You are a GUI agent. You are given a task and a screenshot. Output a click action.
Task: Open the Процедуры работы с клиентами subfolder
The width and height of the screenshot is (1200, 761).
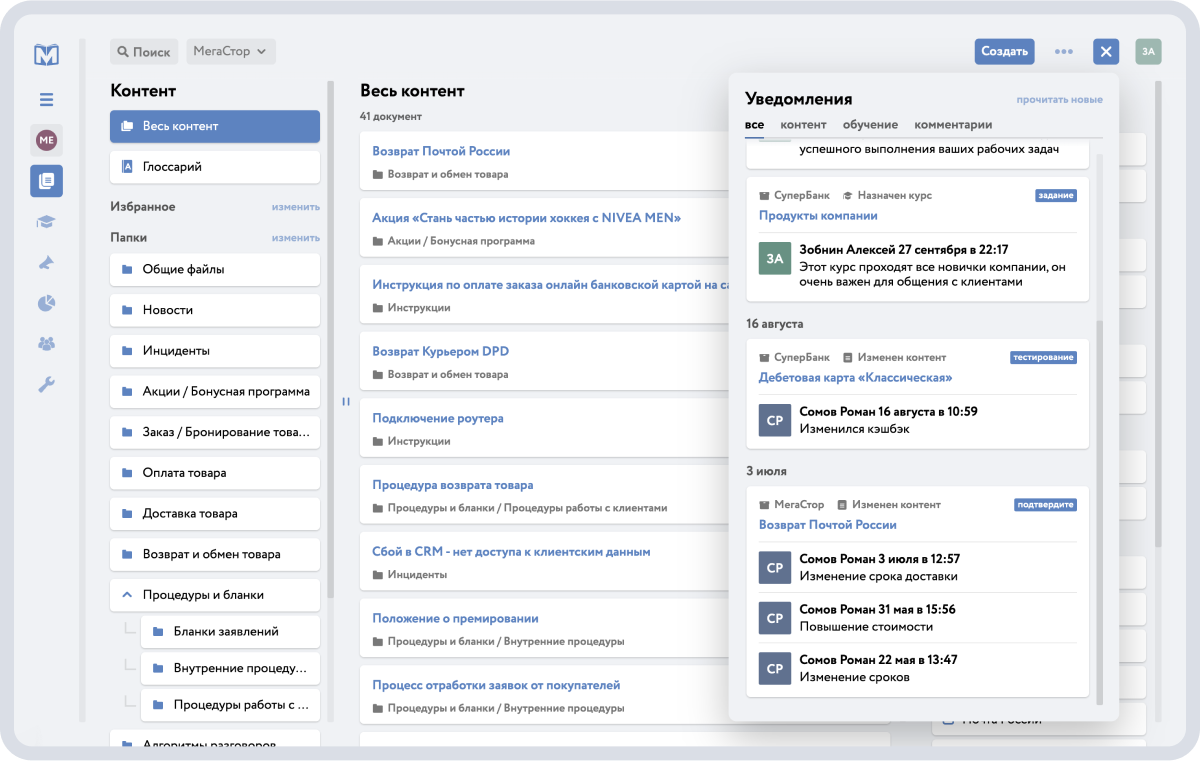(x=230, y=705)
